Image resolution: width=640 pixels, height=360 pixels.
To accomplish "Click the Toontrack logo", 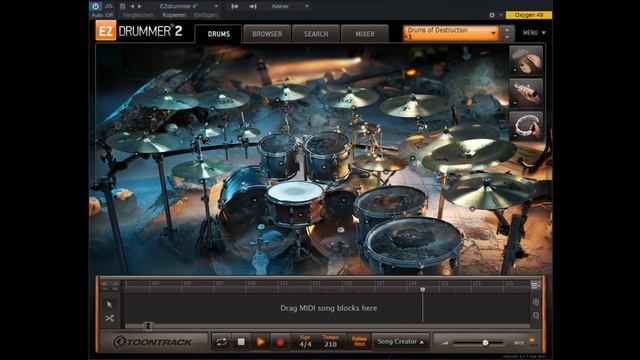I will 153,342.
